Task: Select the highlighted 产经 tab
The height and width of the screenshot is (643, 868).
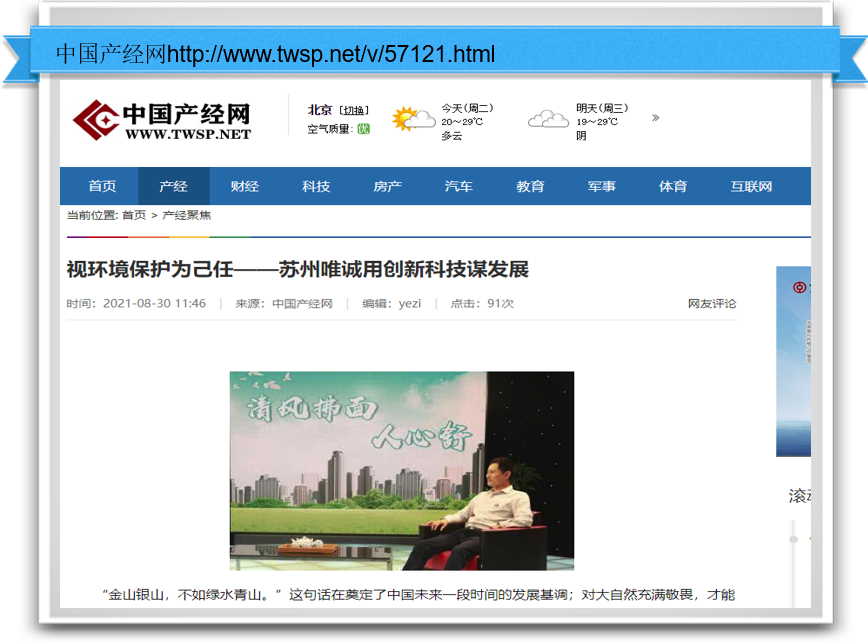Action: pyautogui.click(x=173, y=186)
